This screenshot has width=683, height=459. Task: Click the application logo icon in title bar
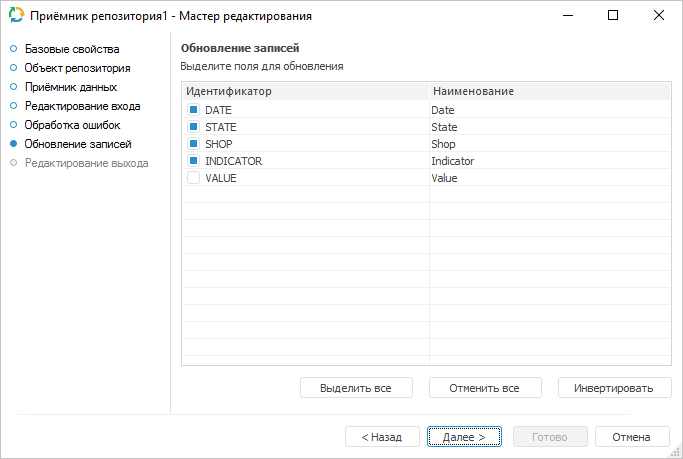click(15, 16)
